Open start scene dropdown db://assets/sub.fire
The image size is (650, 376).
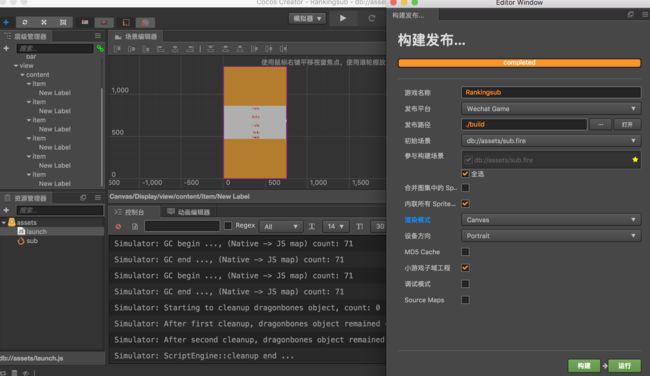[x=551, y=141]
